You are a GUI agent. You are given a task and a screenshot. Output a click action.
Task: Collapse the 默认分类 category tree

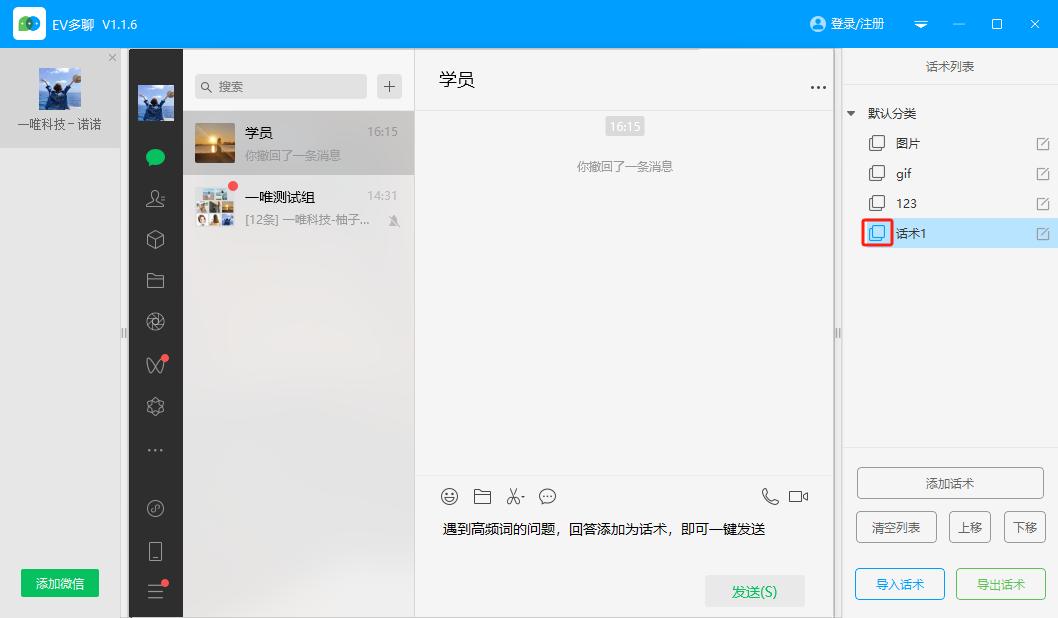click(851, 113)
